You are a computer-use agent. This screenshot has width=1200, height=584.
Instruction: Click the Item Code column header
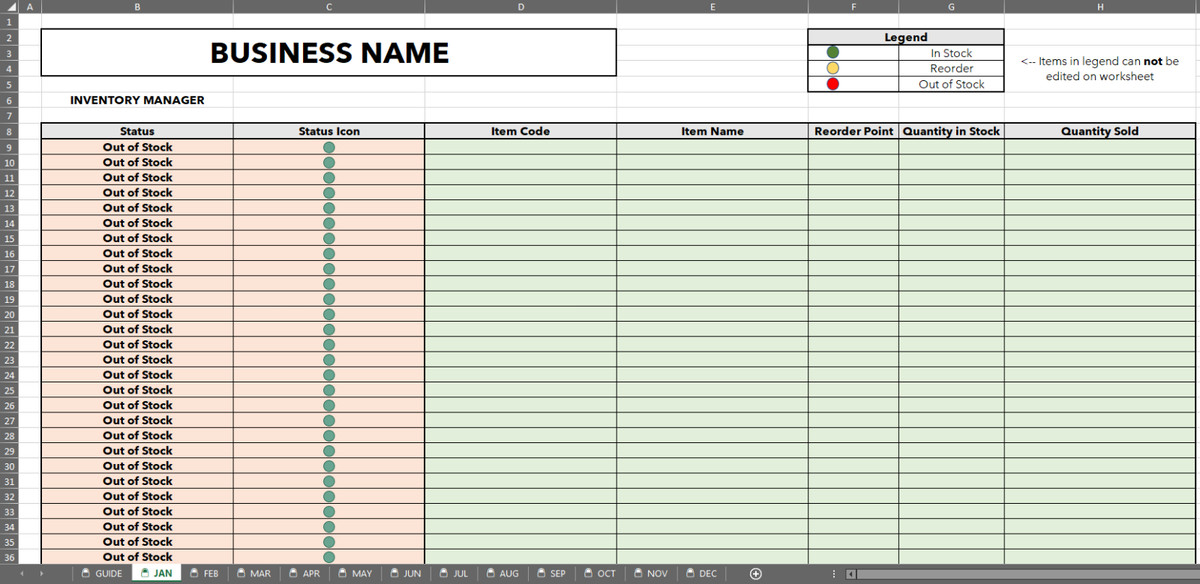tap(521, 130)
